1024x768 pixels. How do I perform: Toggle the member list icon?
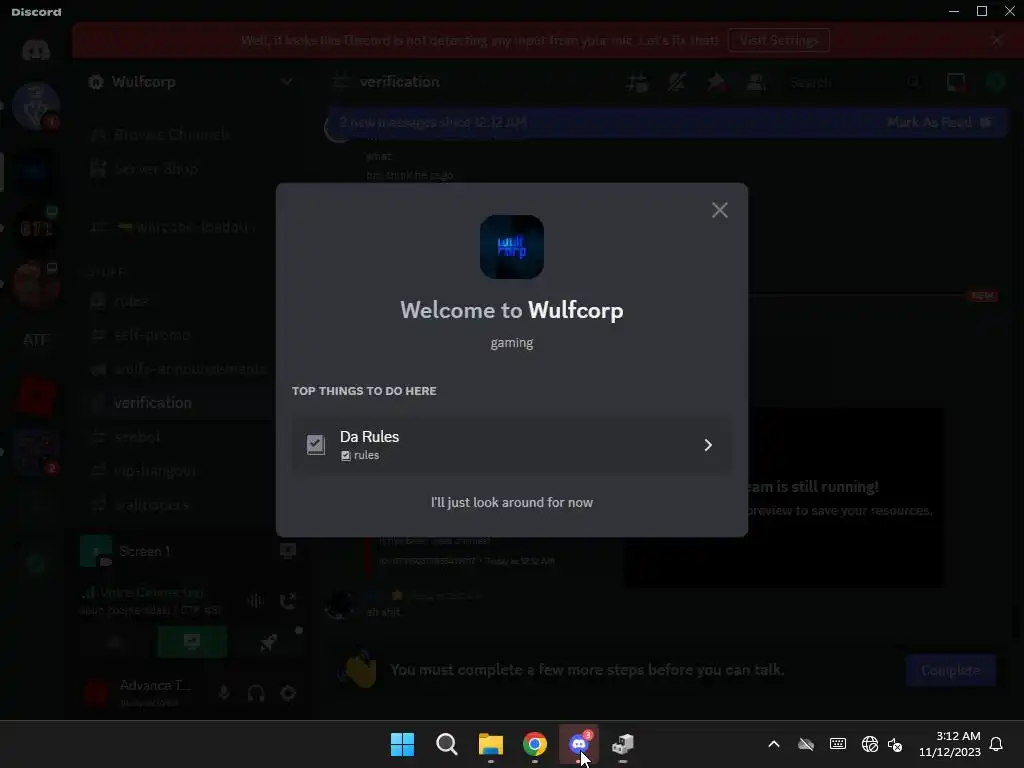(756, 82)
